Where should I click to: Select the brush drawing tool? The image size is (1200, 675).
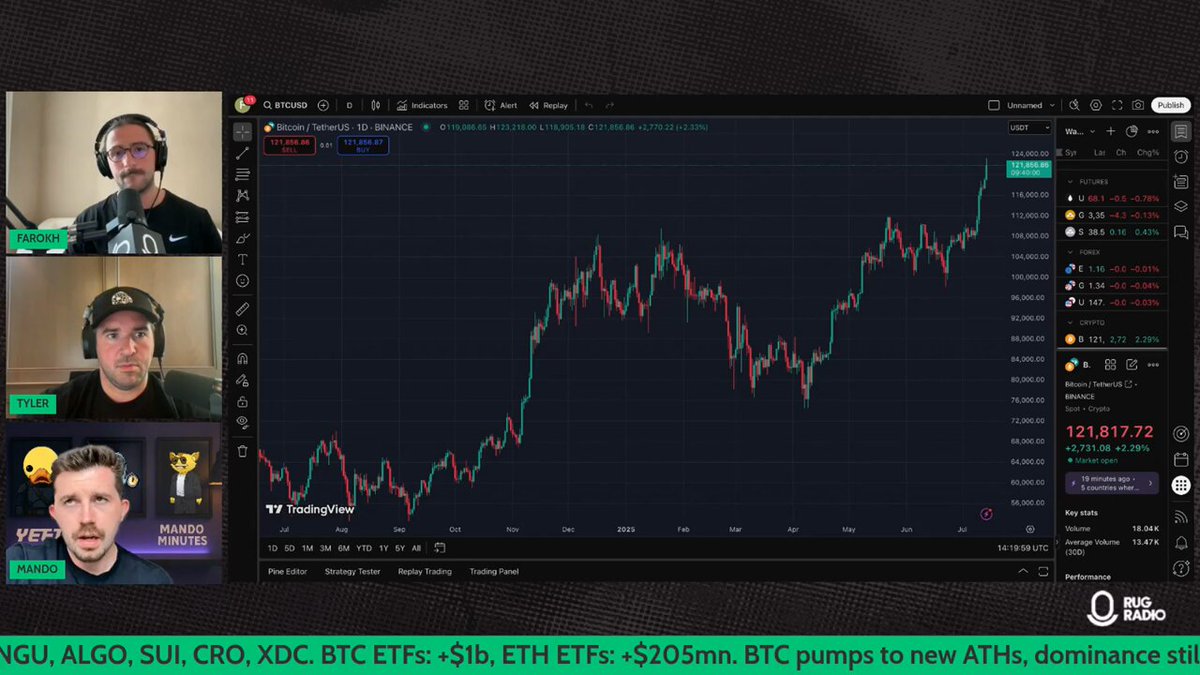click(x=243, y=238)
